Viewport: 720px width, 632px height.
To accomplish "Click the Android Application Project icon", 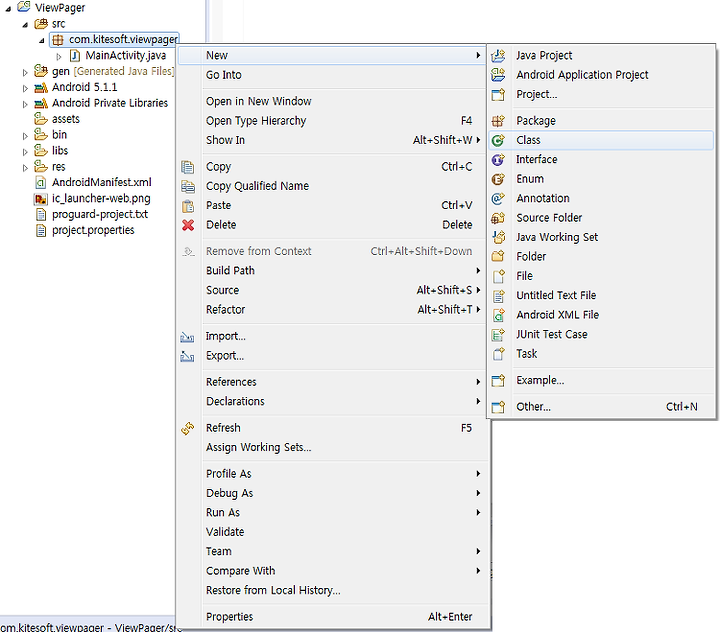I will (498, 75).
